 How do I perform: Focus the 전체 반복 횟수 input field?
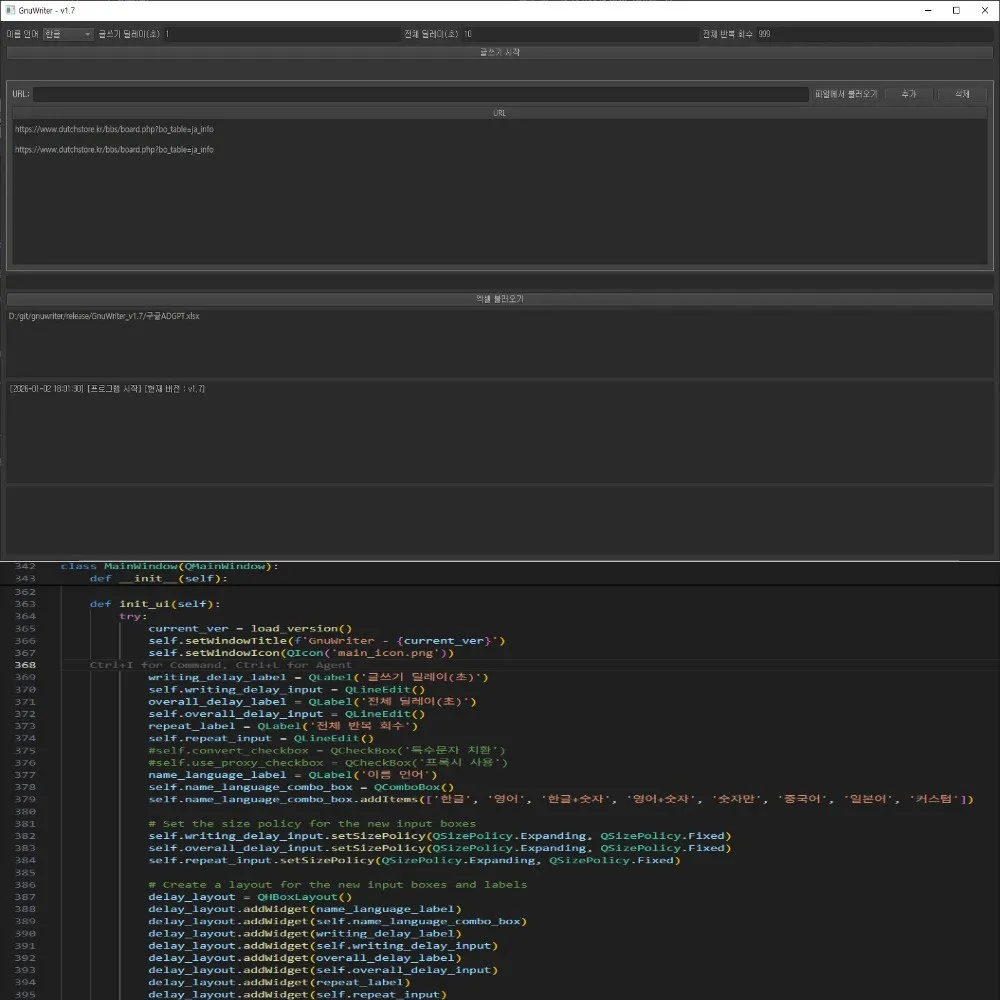coord(875,34)
